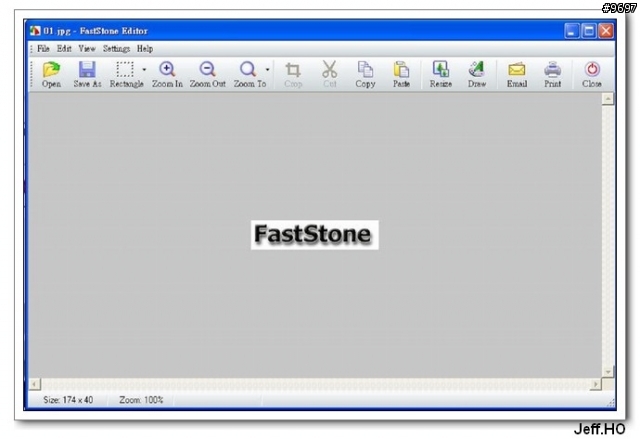Click the Print icon
Viewport: 640px width, 439px height.
pyautogui.click(x=552, y=74)
